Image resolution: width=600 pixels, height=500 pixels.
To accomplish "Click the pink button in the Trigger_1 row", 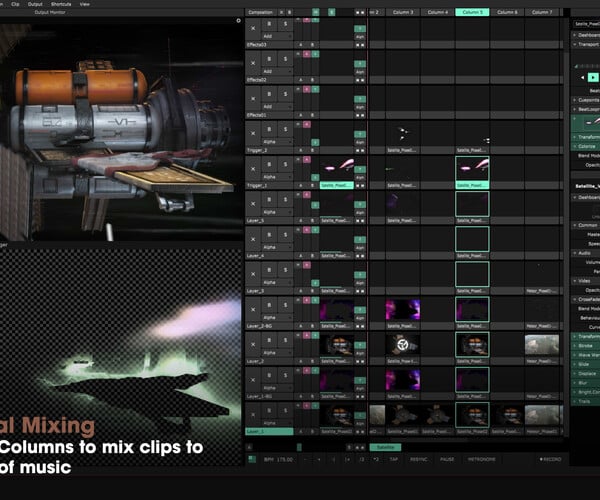I will click(x=307, y=160).
